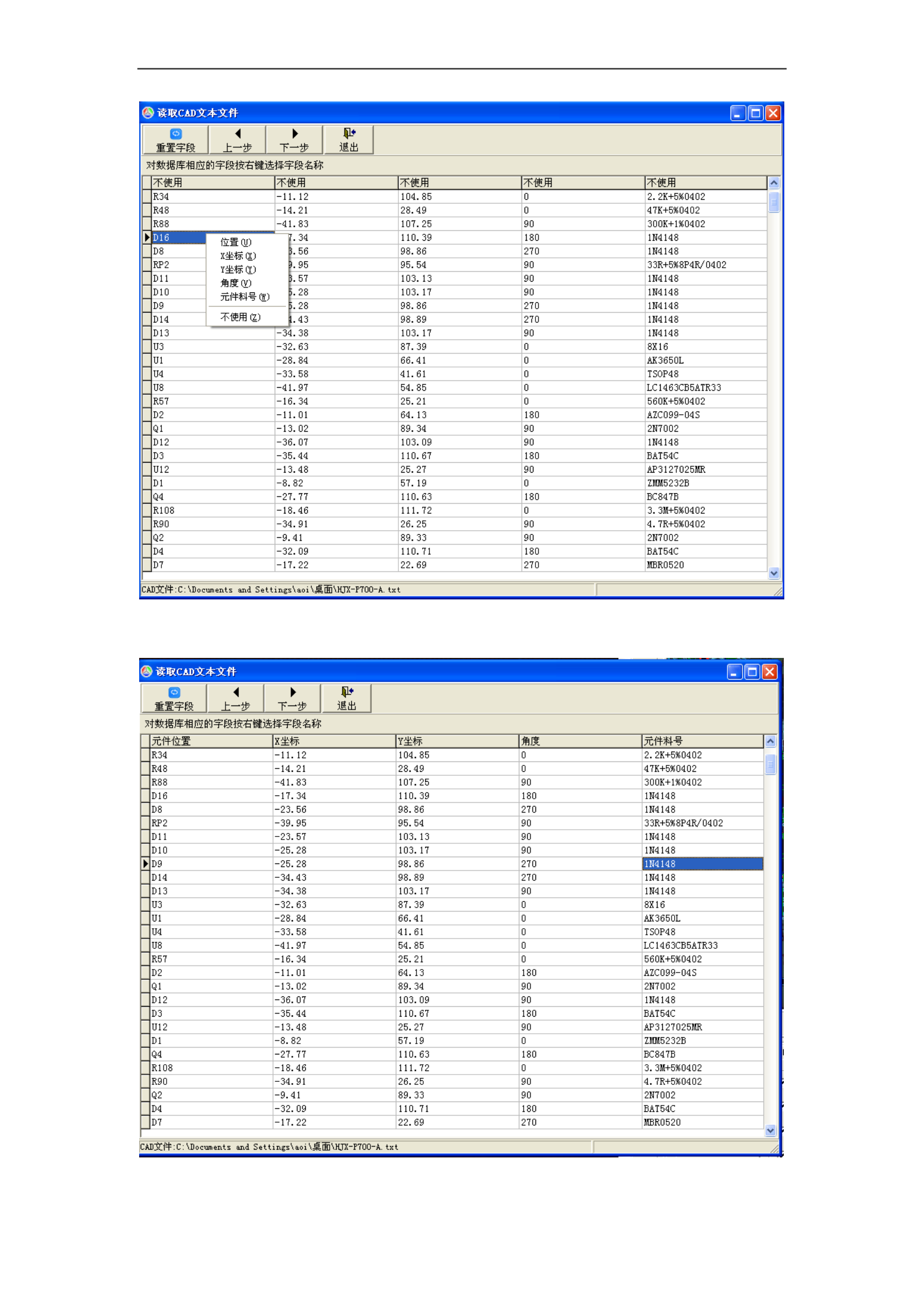This screenshot has width=924, height=1292.
Task: Click the 不使用 header above 2.2K+5%0402 in upper window
Action: click(x=706, y=183)
